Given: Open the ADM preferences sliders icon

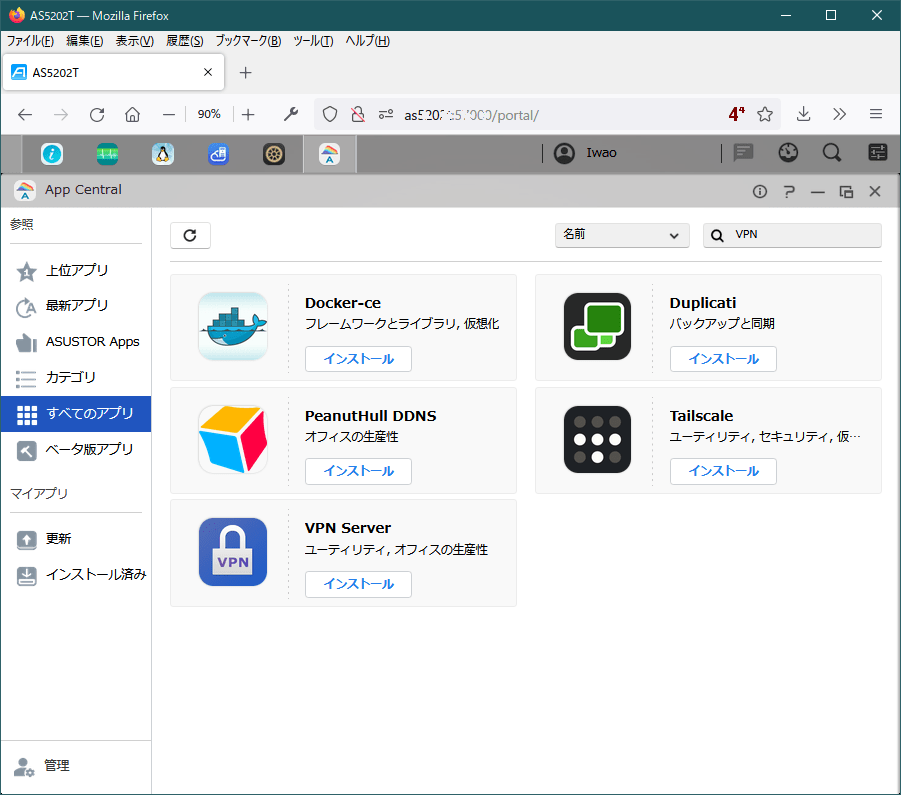Looking at the screenshot, I should (877, 153).
